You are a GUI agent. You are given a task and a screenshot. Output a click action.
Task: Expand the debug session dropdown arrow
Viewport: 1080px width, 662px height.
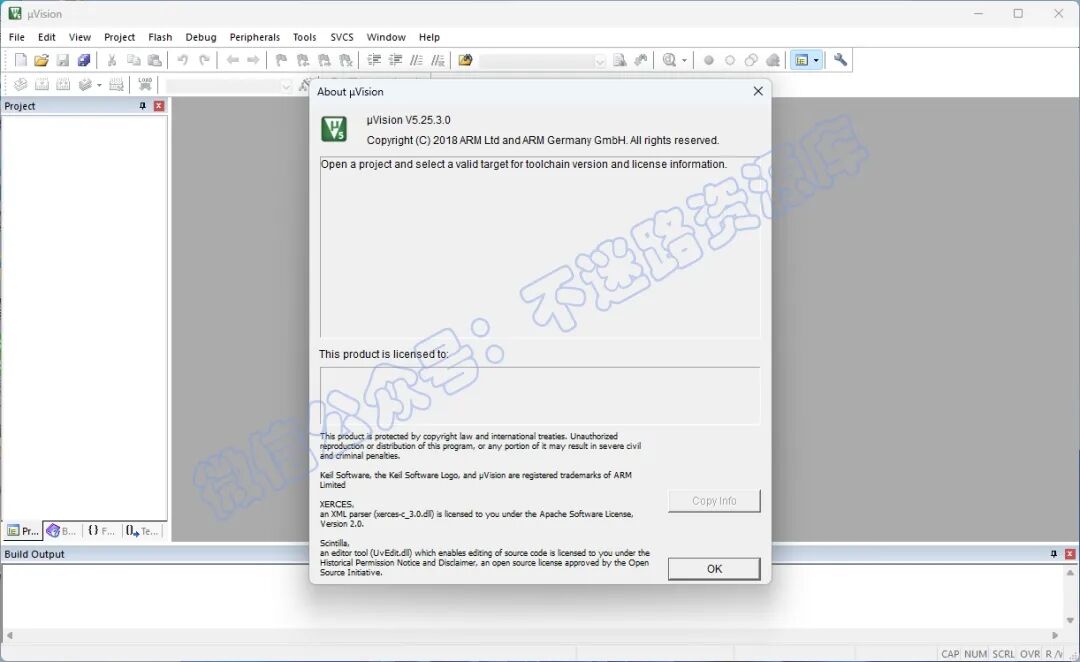(x=684, y=61)
